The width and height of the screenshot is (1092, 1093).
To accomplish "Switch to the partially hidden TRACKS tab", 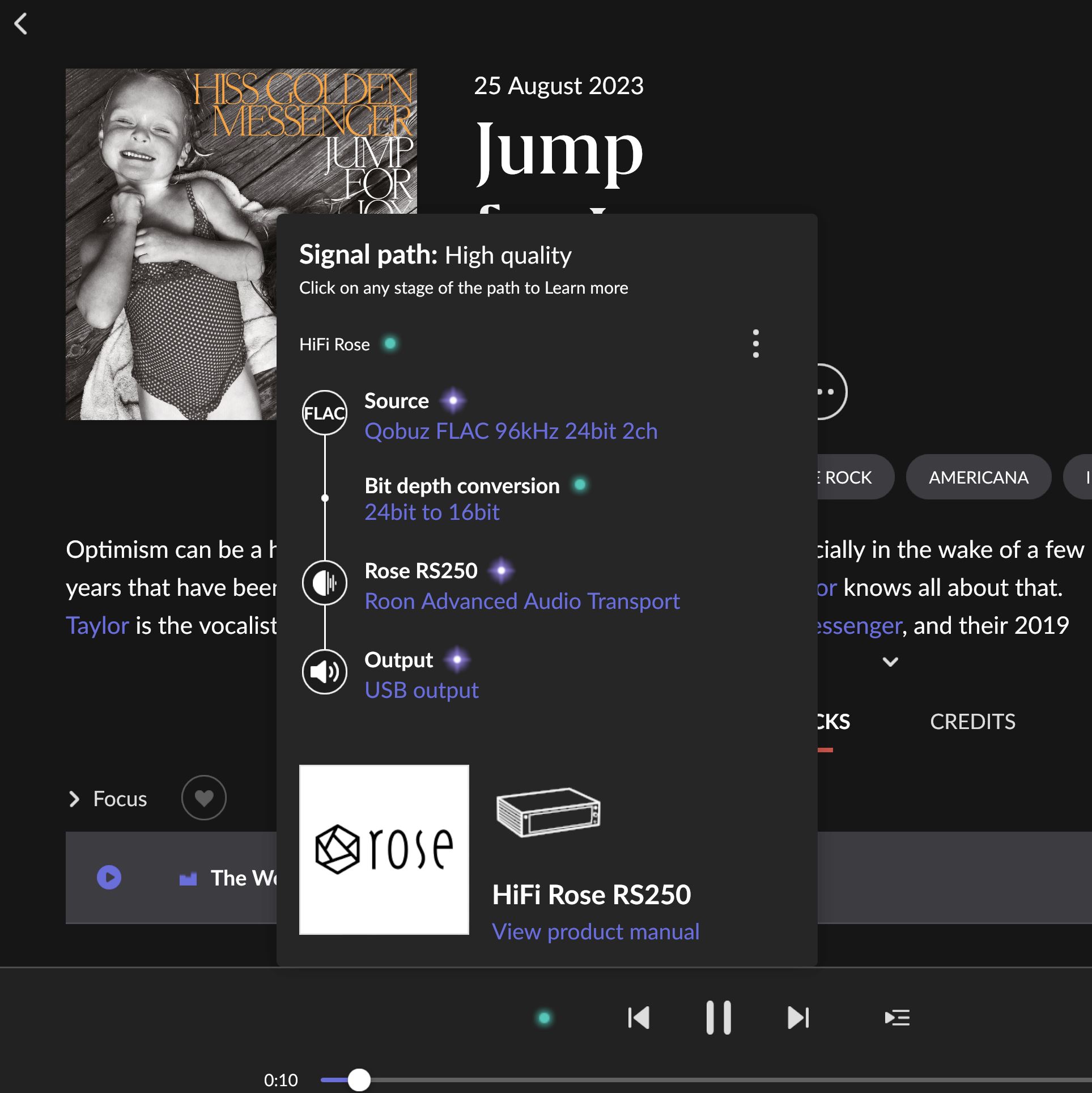I will tap(833, 722).
